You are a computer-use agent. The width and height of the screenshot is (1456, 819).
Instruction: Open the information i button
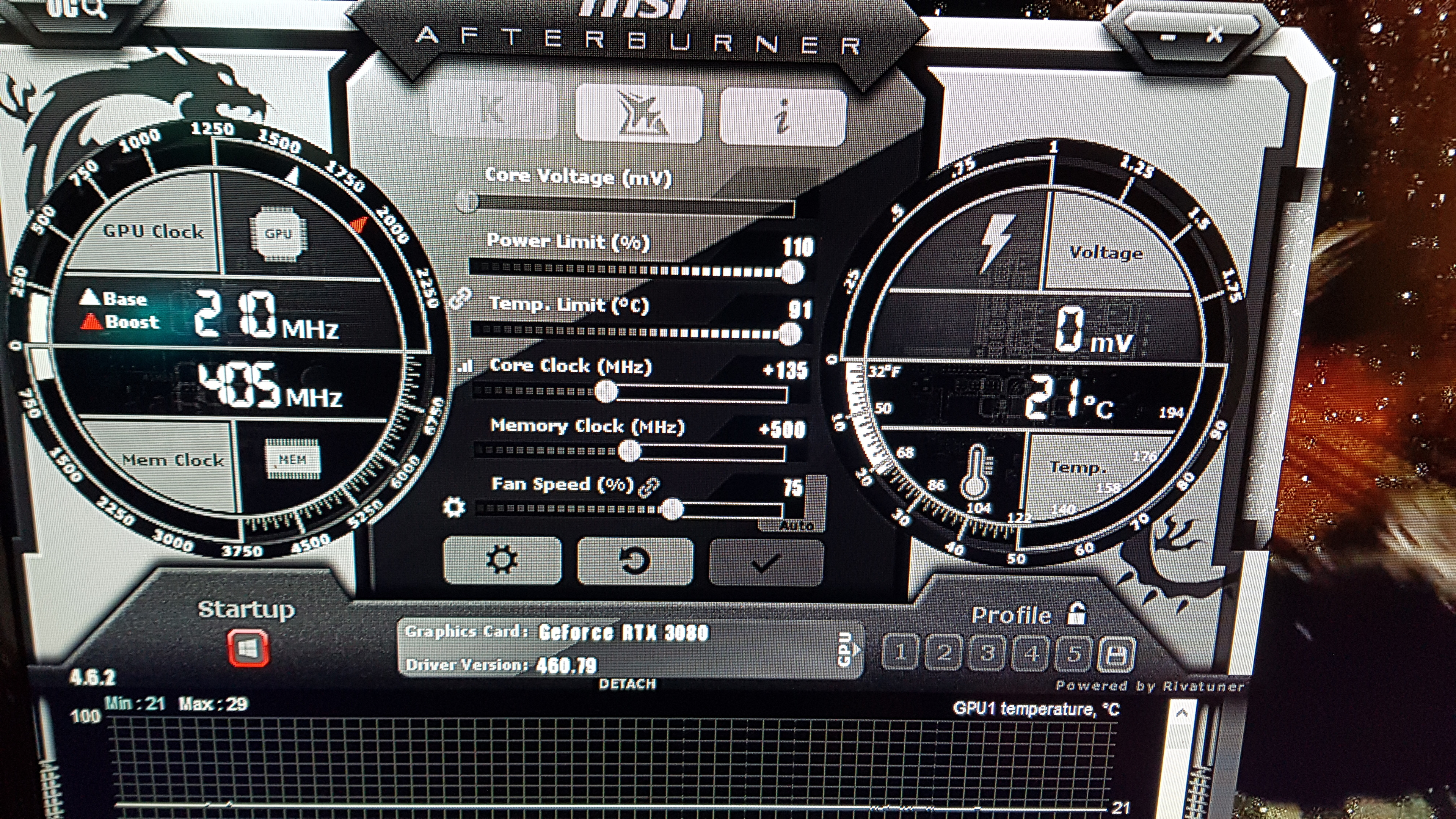783,117
